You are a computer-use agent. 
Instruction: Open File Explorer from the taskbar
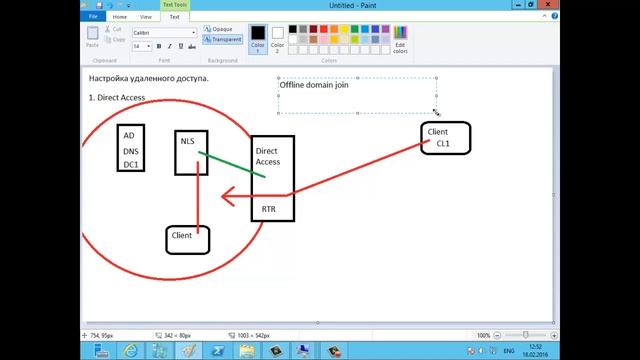tap(247, 351)
